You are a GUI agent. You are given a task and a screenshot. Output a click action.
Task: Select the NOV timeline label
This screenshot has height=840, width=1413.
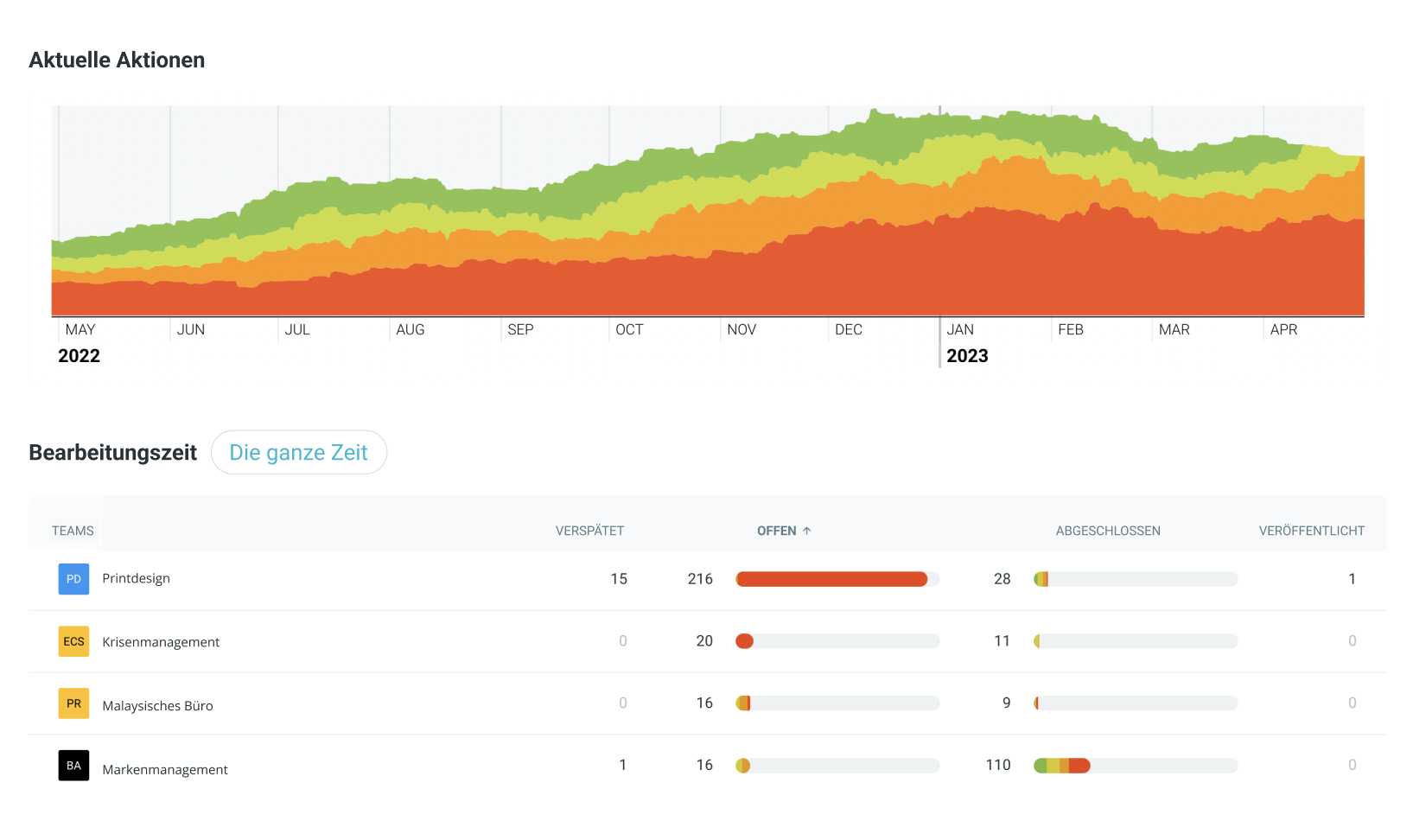pos(742,329)
